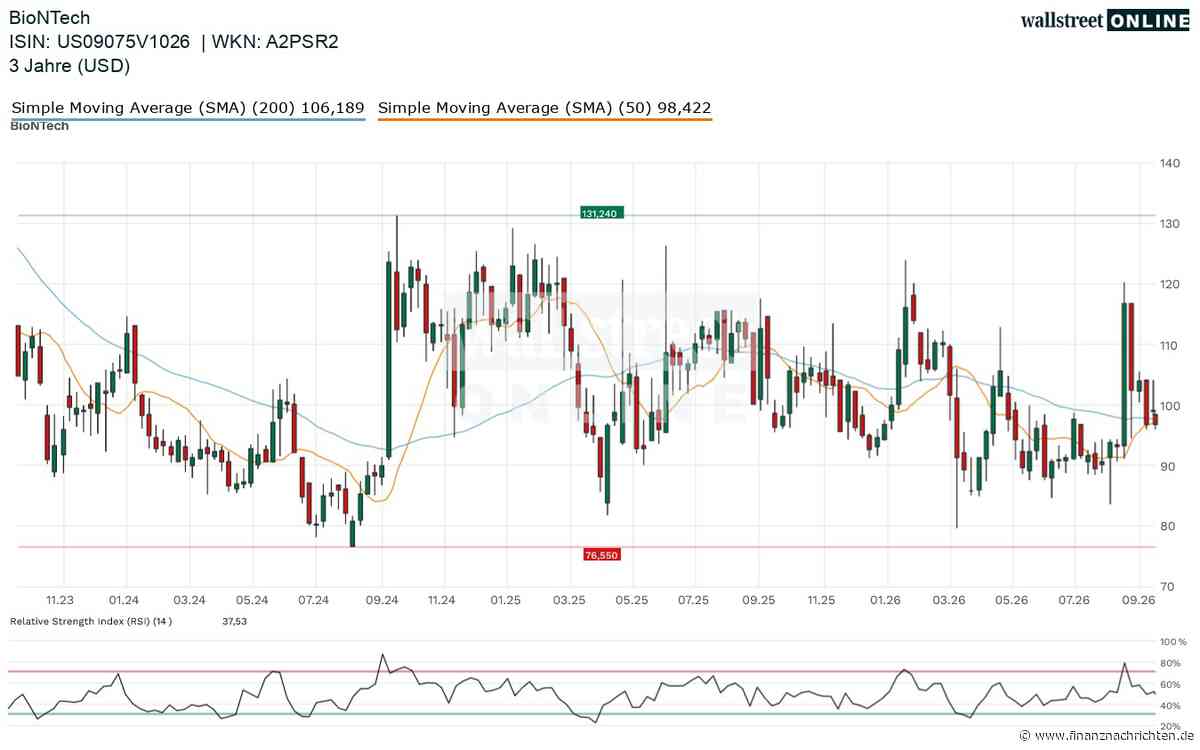Click the 01.24 date axis label
Viewport: 1200px width, 750px height.
[124, 600]
